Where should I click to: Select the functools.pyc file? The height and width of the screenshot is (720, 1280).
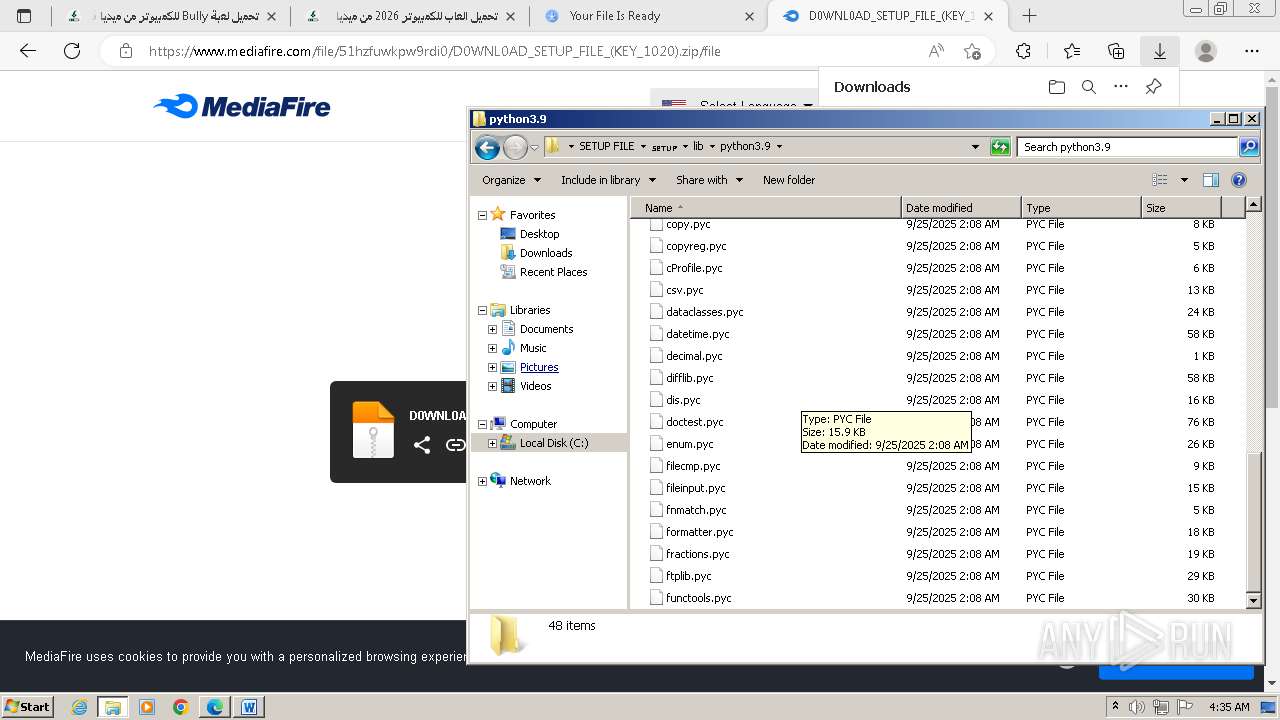pos(698,598)
